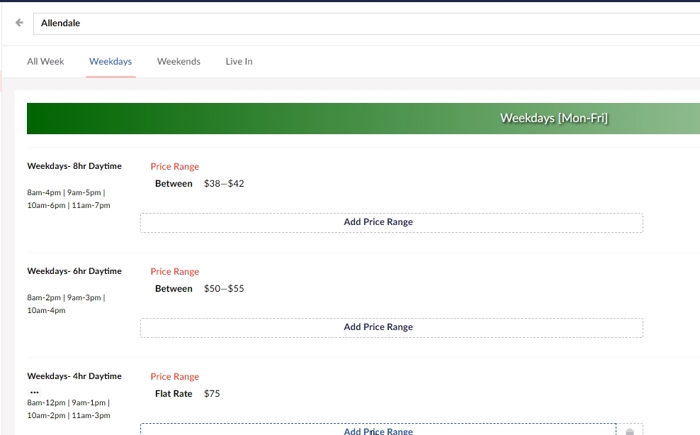This screenshot has height=435, width=700.
Task: Select the Between label in the 8hr Daytime row
Action: [174, 184]
